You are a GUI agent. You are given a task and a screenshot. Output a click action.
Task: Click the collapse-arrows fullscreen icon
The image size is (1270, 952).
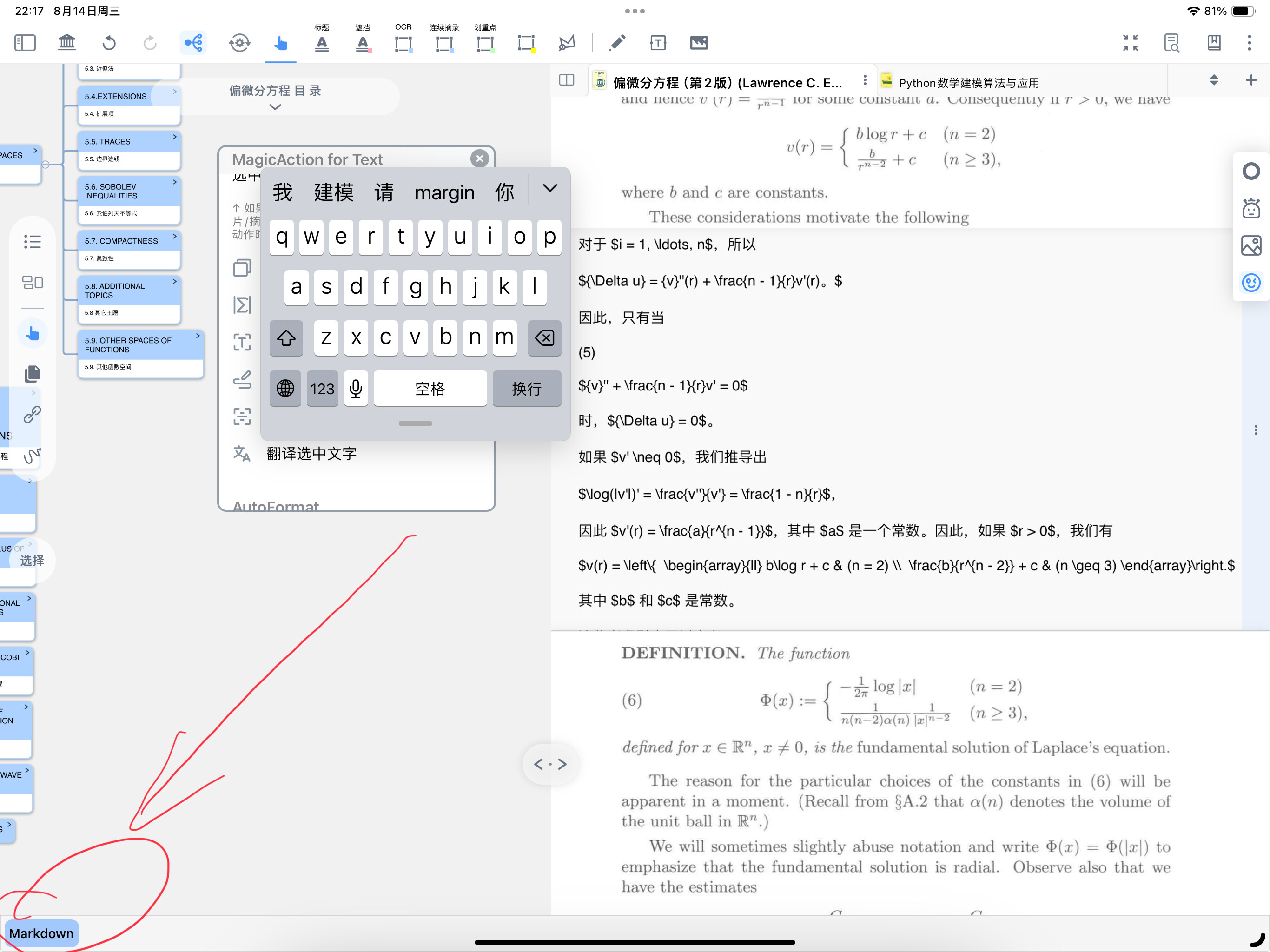point(1130,43)
